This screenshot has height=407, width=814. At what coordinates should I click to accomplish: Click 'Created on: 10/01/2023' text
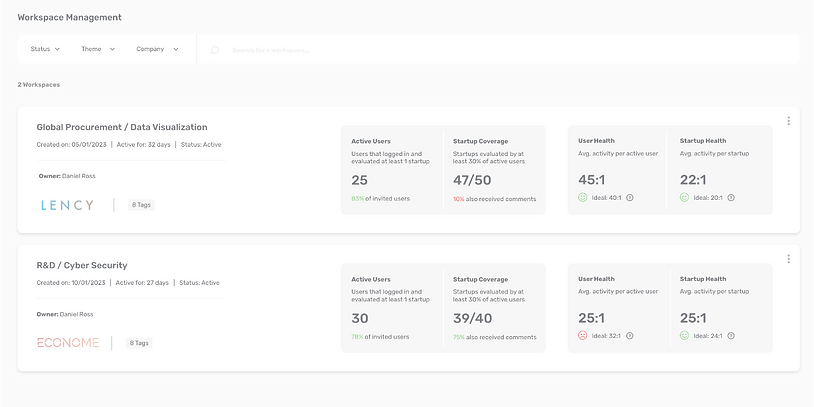[71, 283]
